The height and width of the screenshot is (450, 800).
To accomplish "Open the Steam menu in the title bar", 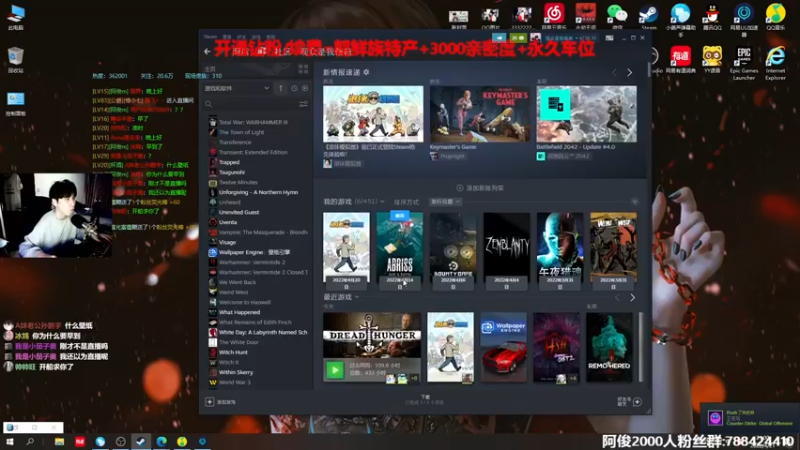I will tap(210, 37).
